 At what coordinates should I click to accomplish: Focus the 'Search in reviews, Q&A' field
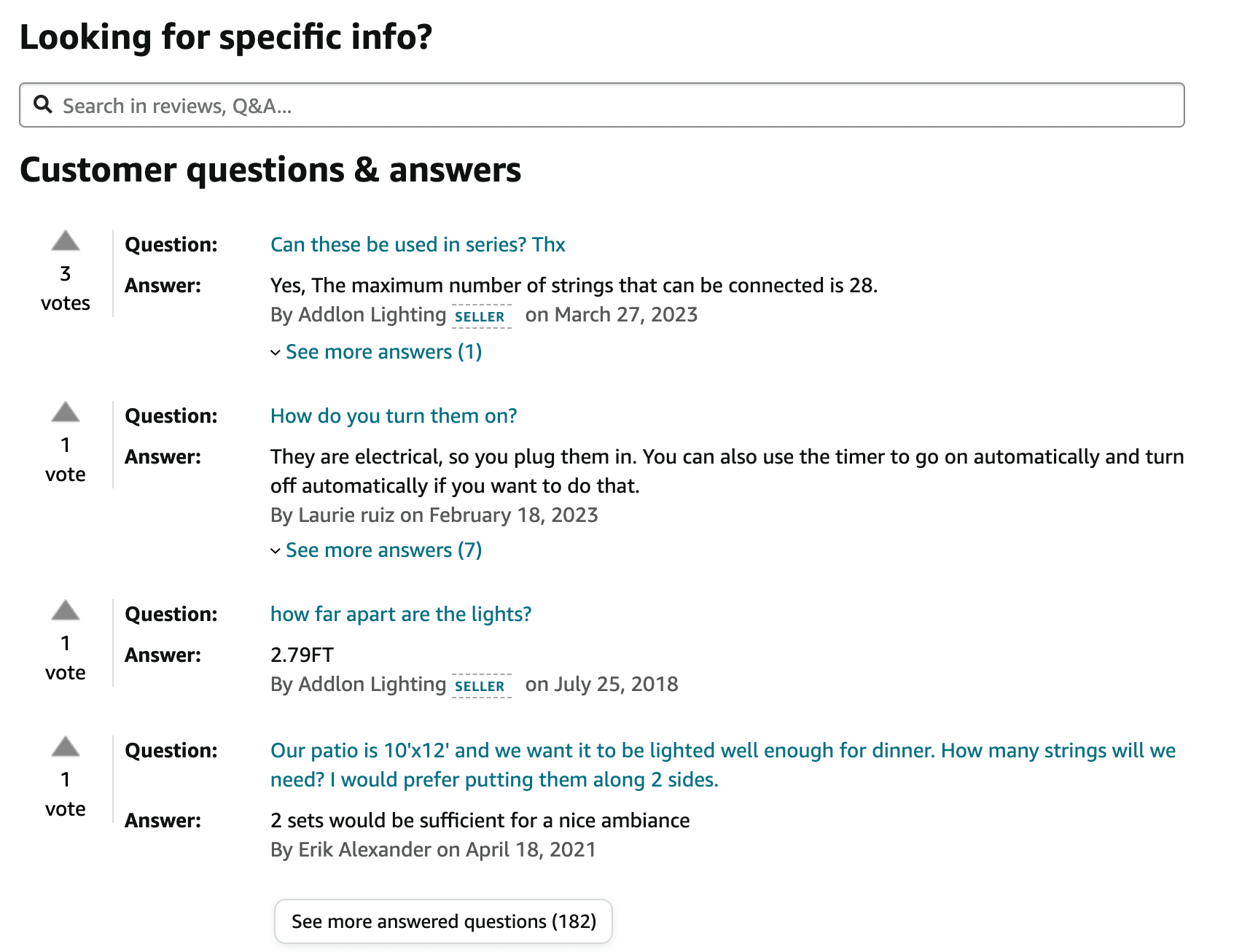pos(602,105)
